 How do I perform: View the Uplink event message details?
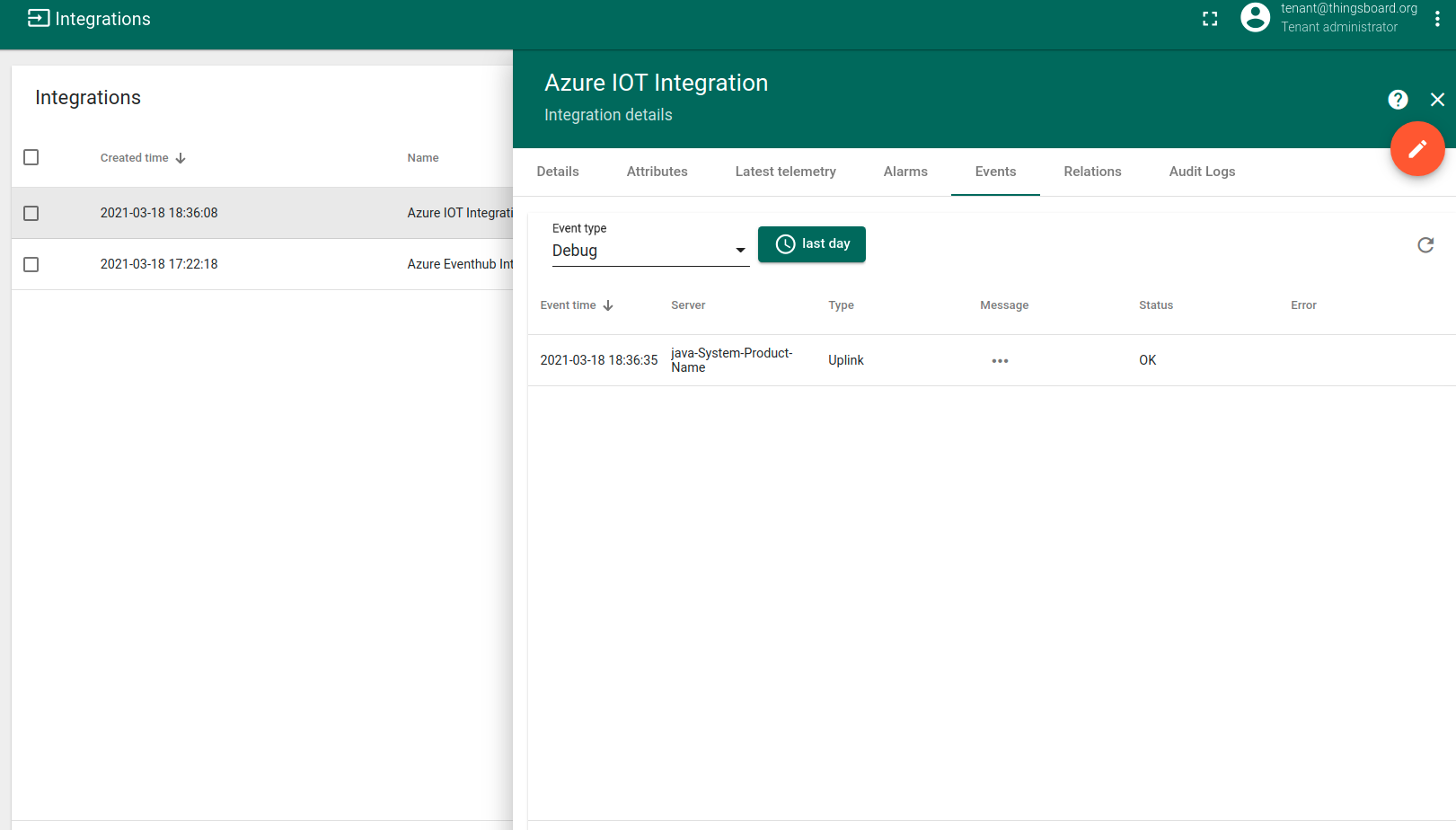1000,361
